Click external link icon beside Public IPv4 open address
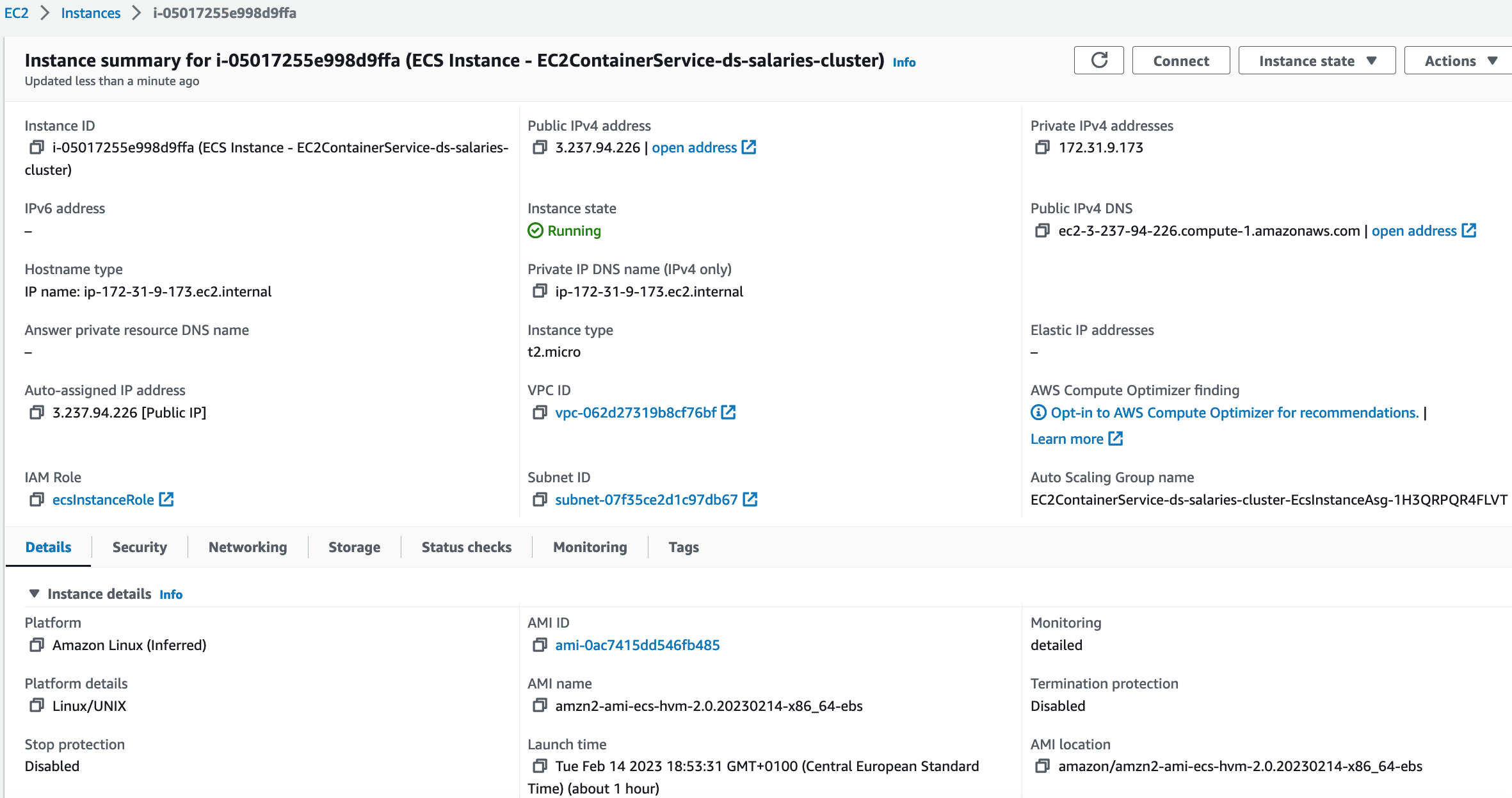The image size is (1512, 798). point(749,147)
